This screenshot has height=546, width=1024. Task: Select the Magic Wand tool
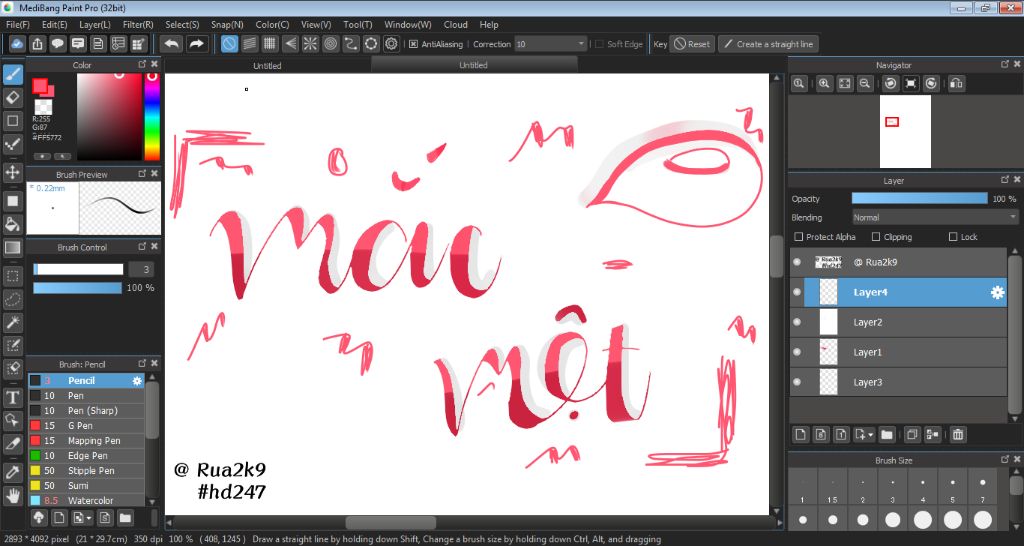tap(12, 322)
